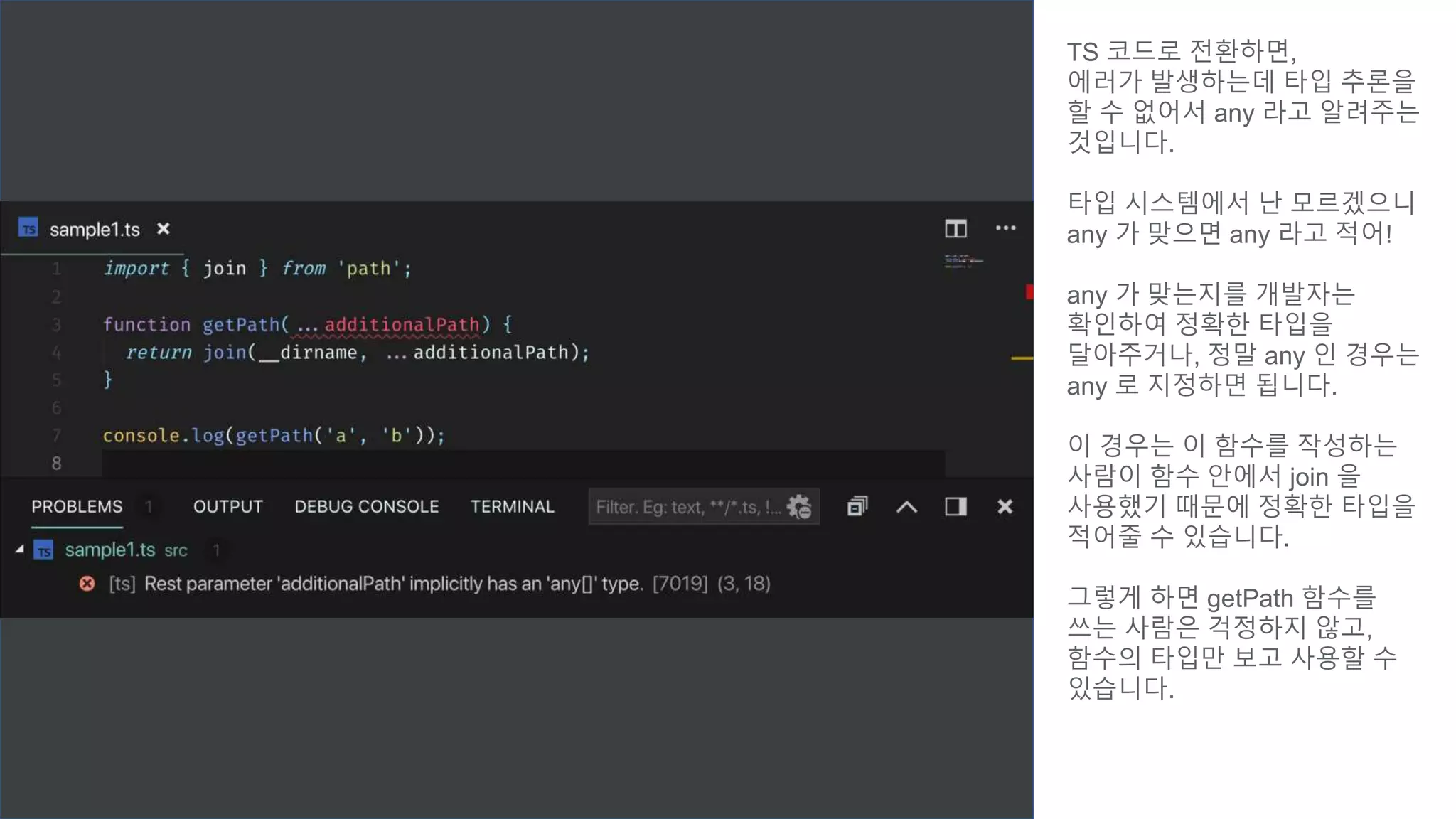This screenshot has width=1456, height=819.
Task: Click the problems count badge next to PROBLEMS
Action: pos(149,507)
